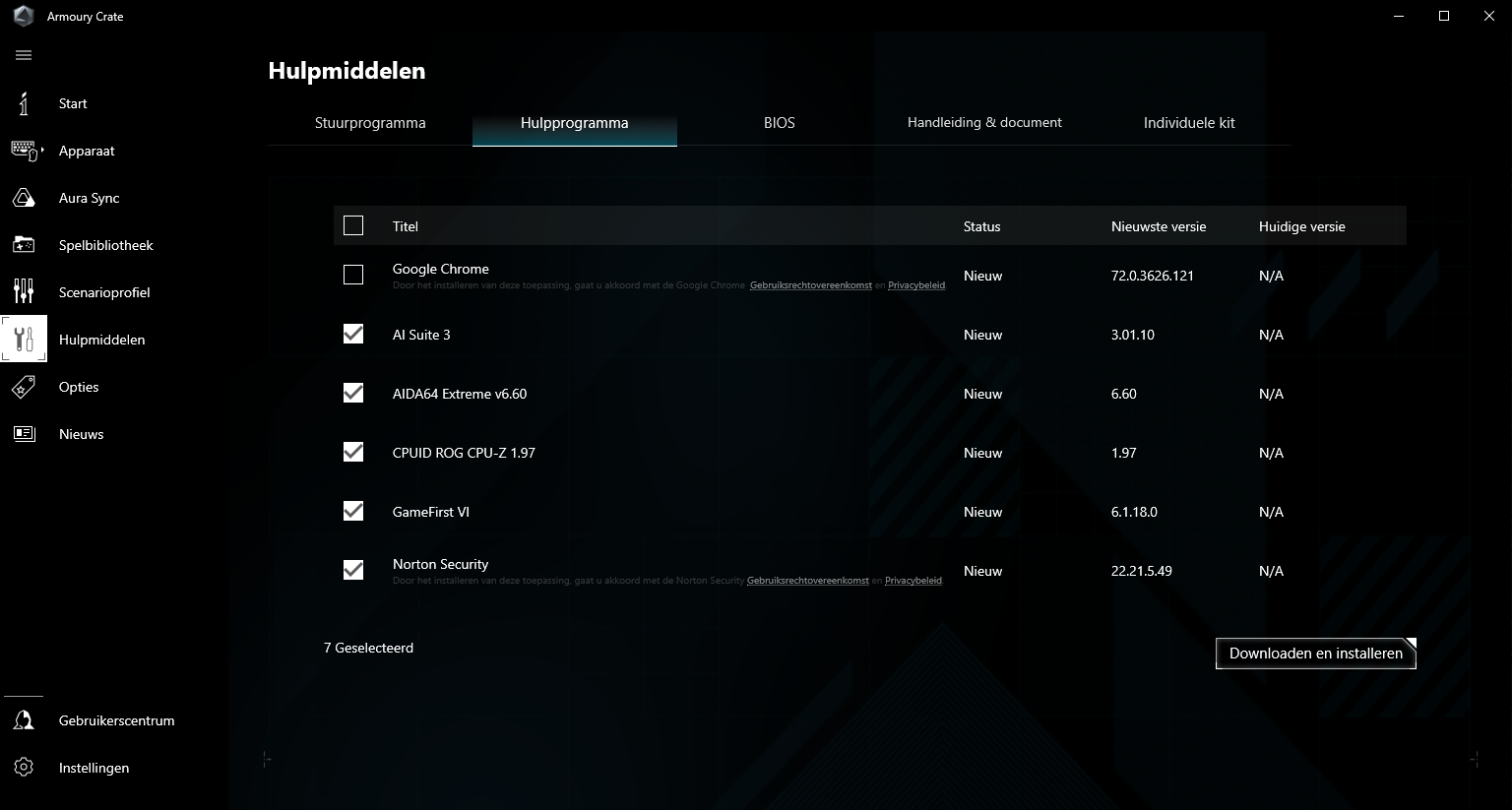
Task: Click the Hulpmiddelen page heading
Action: (x=346, y=71)
